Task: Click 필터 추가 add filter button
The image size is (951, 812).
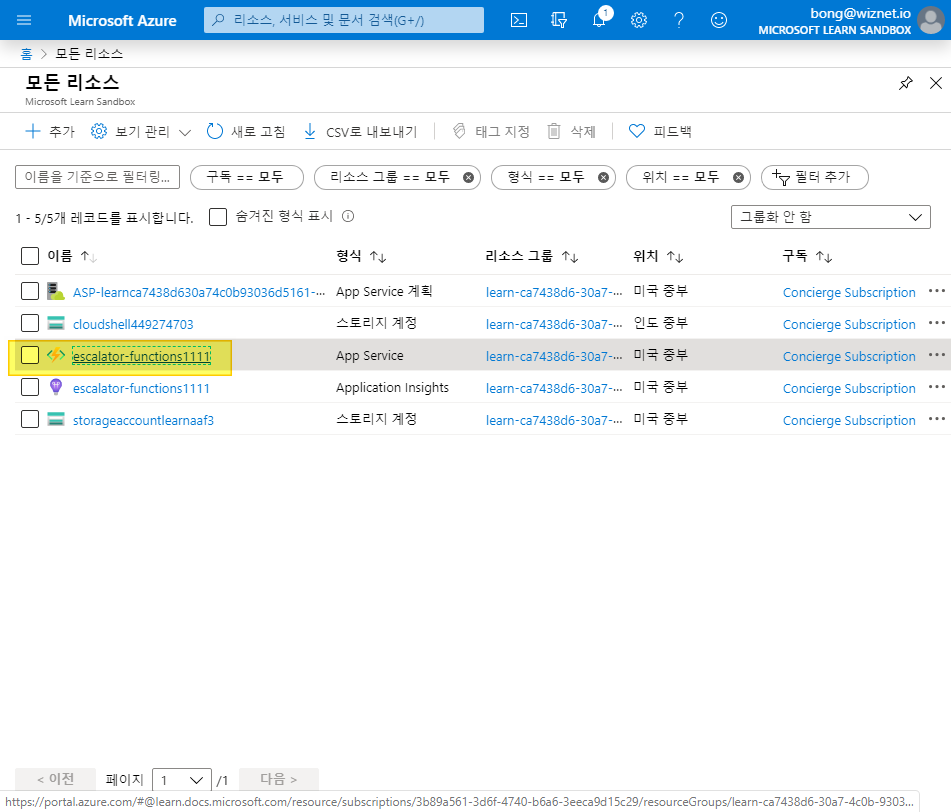Action: 815,177
